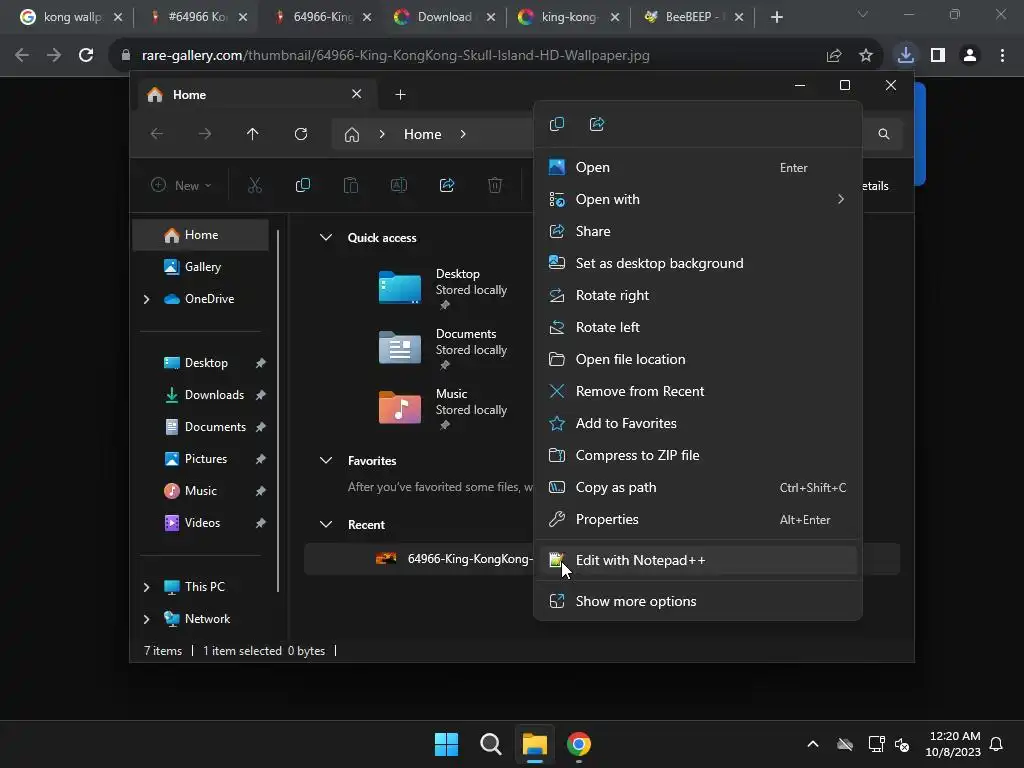
Task: Click the Explorer search icon
Action: [884, 134]
